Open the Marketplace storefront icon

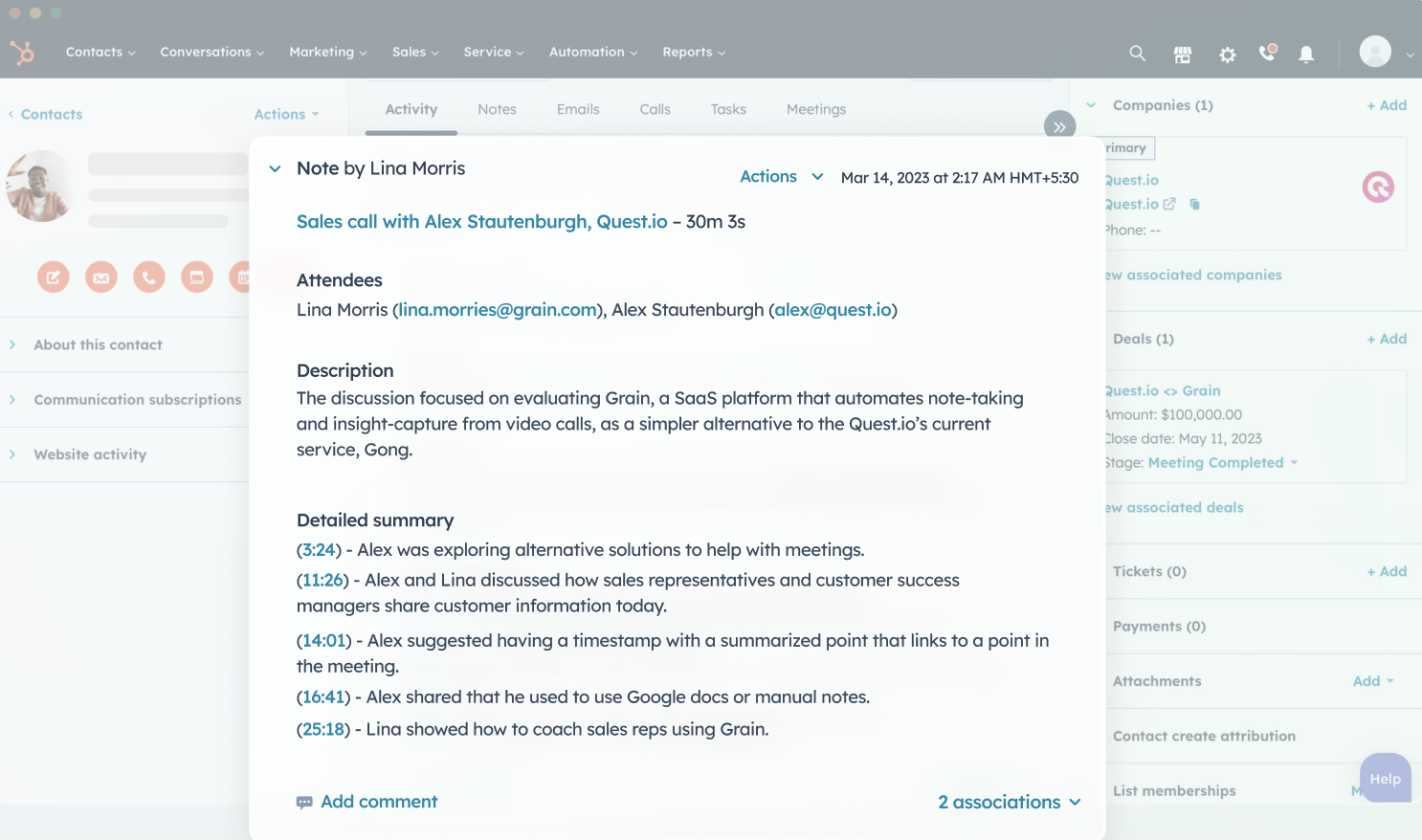pyautogui.click(x=1183, y=55)
